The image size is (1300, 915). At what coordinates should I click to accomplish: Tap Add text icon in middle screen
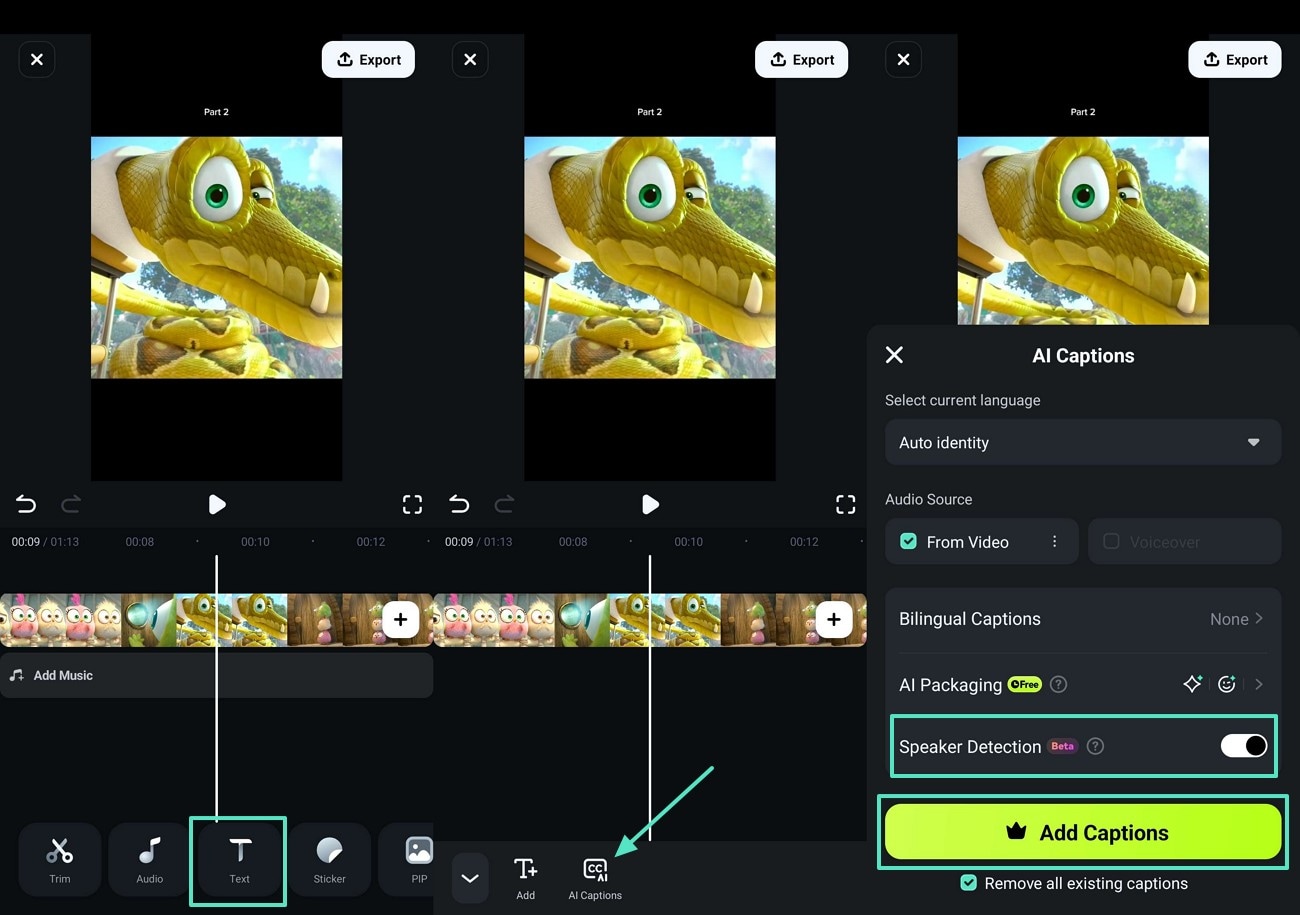526,878
